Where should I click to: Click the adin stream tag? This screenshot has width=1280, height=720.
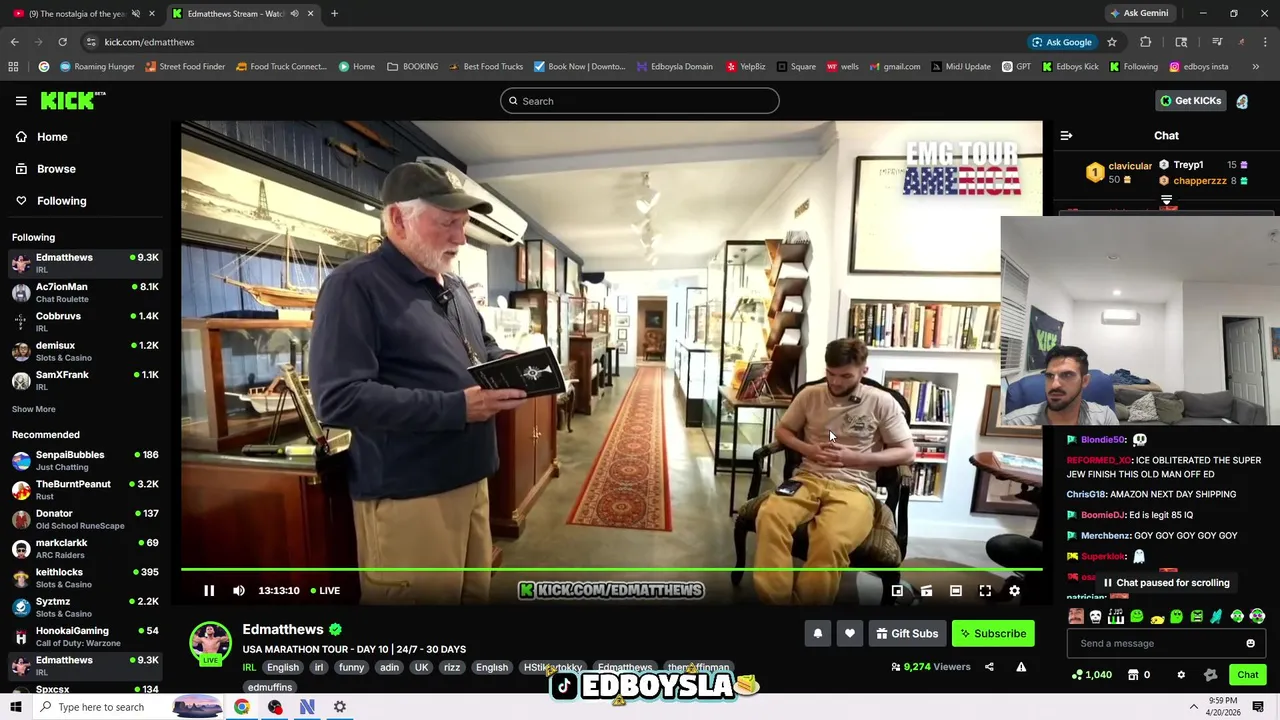389,667
